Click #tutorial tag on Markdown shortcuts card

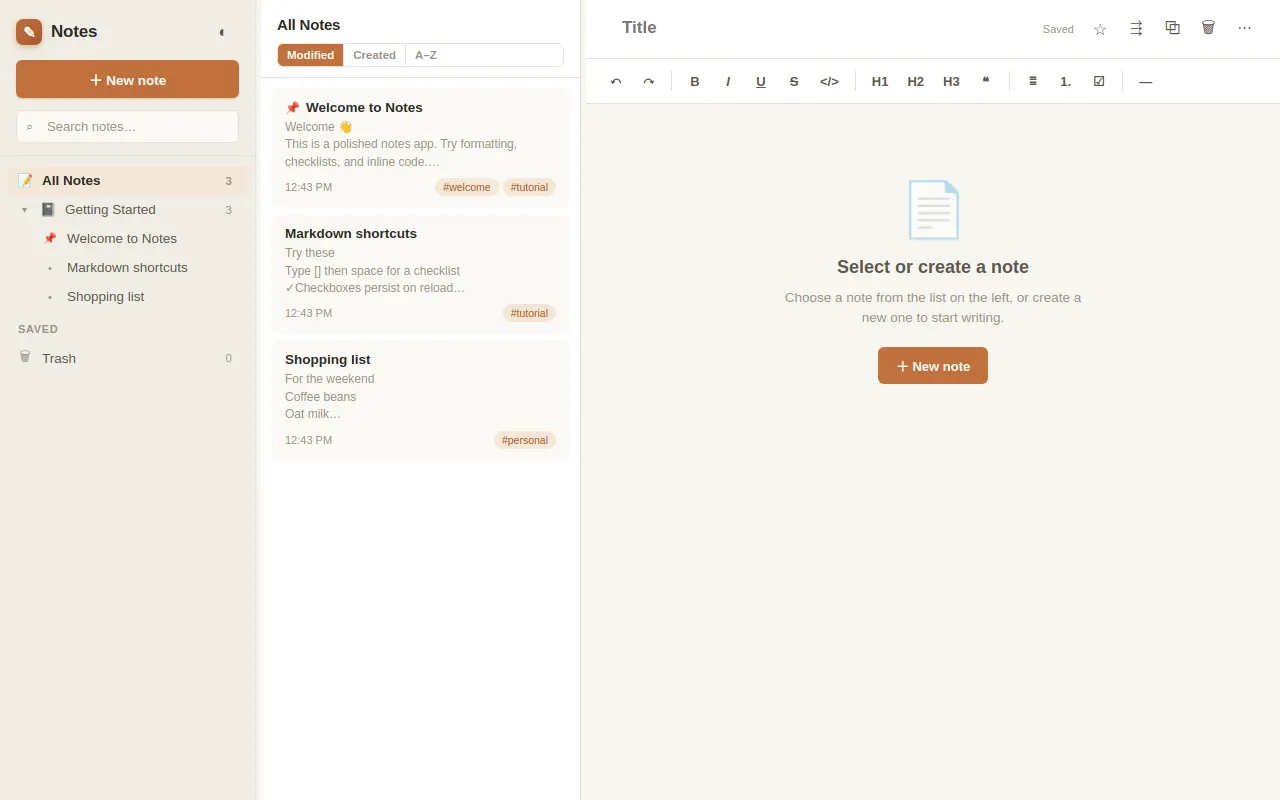coord(529,313)
